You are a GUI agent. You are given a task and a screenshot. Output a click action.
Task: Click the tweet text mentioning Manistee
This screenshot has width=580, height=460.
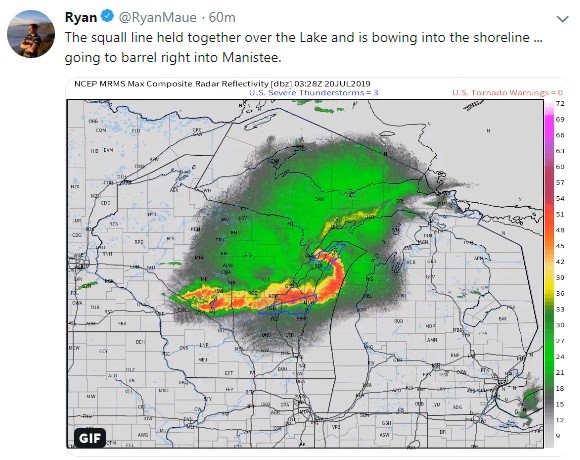click(x=303, y=47)
